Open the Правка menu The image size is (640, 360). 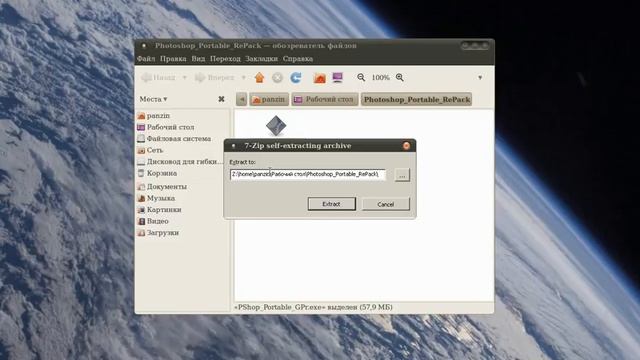173,59
